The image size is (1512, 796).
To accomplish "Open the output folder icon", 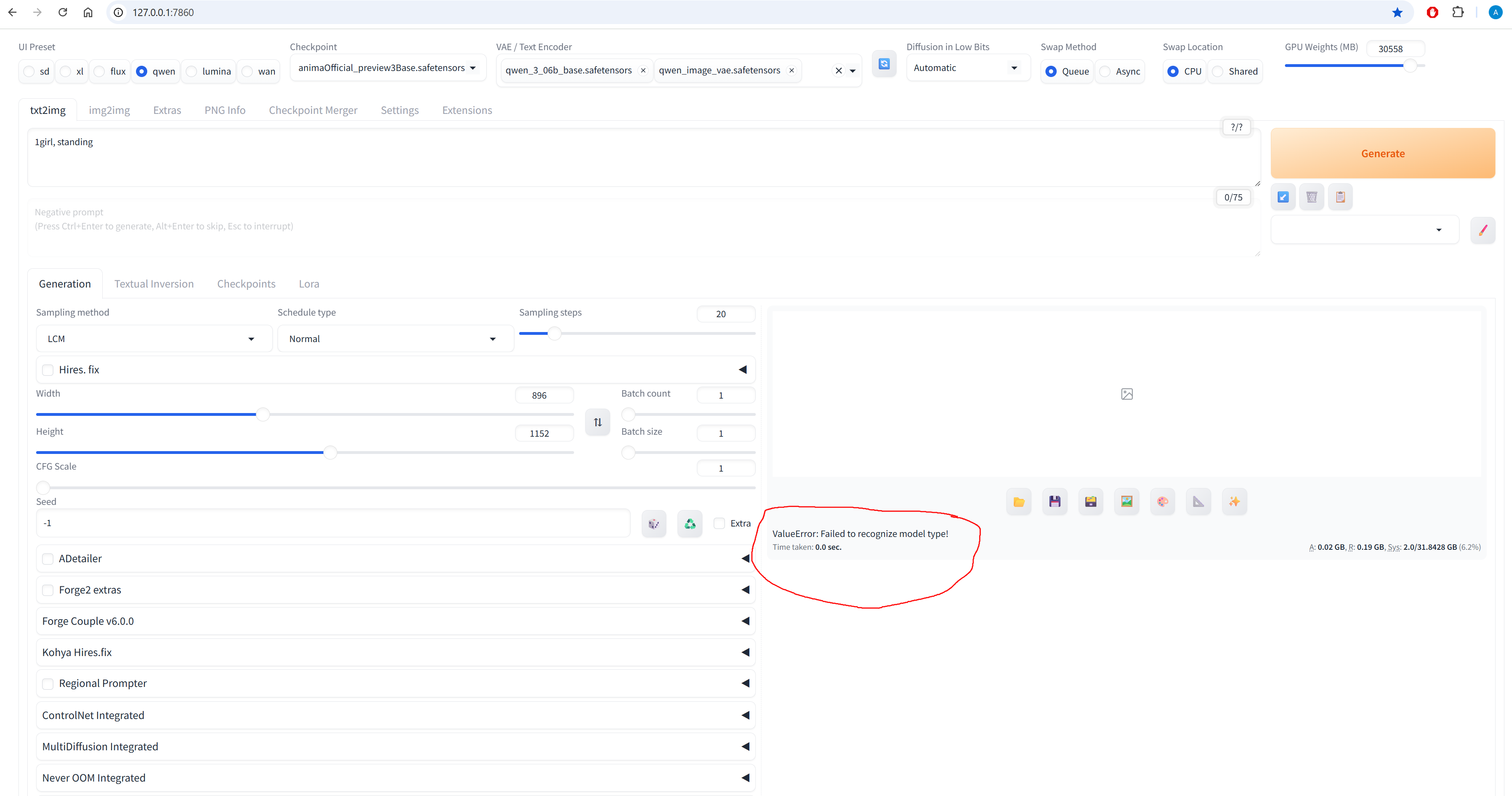I will point(1019,502).
